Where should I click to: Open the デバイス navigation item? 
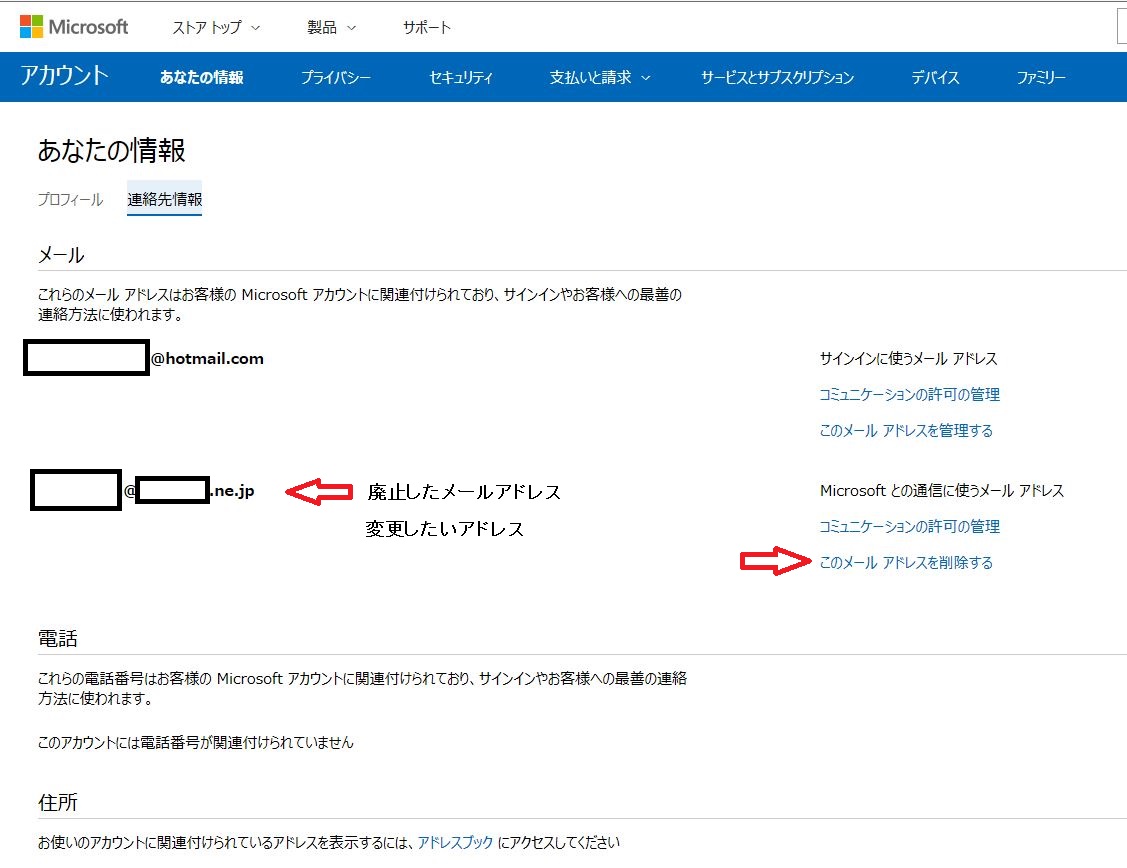[935, 78]
